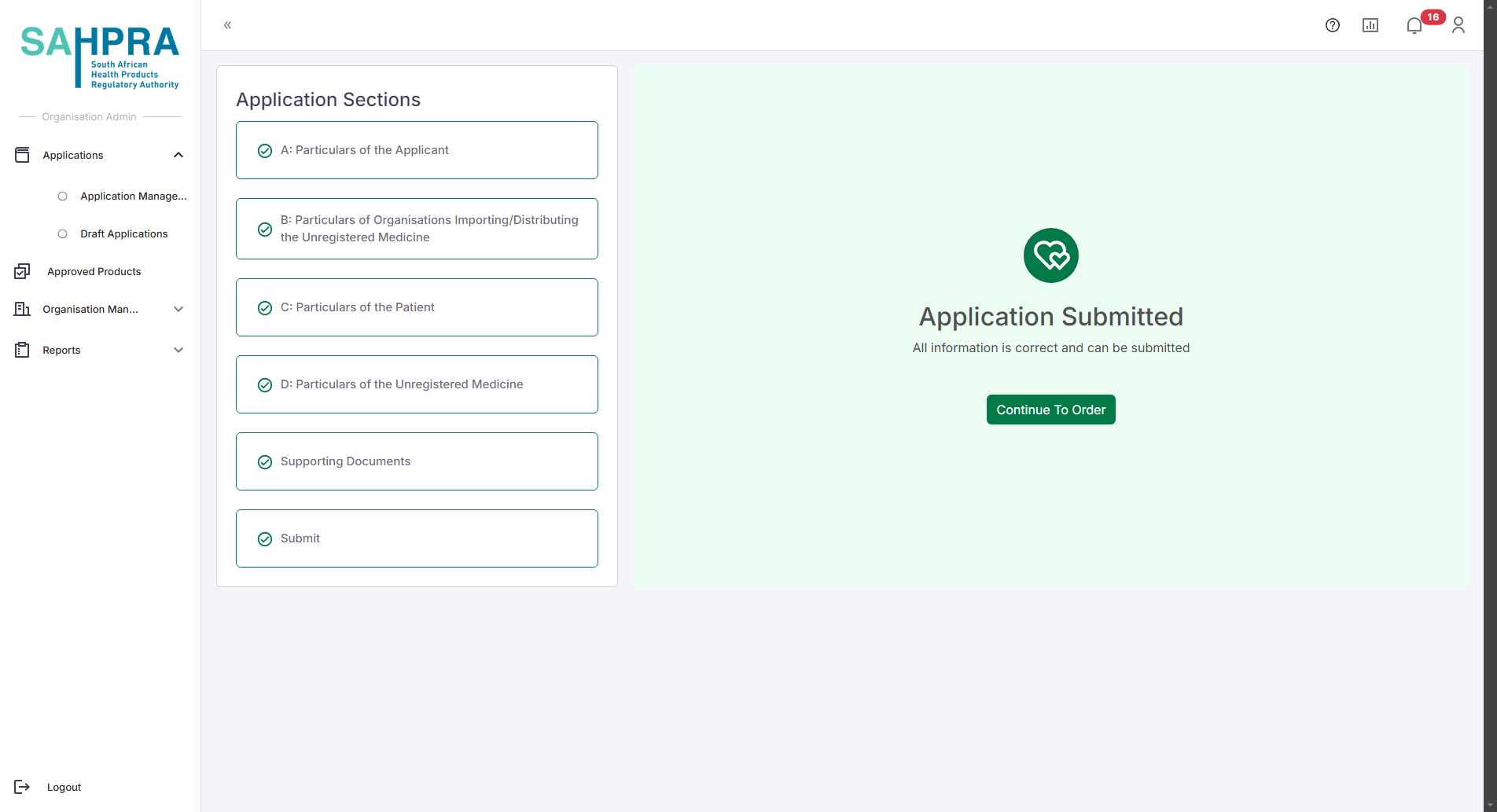The height and width of the screenshot is (812, 1497).
Task: Click the green hearts success icon
Action: (1050, 255)
